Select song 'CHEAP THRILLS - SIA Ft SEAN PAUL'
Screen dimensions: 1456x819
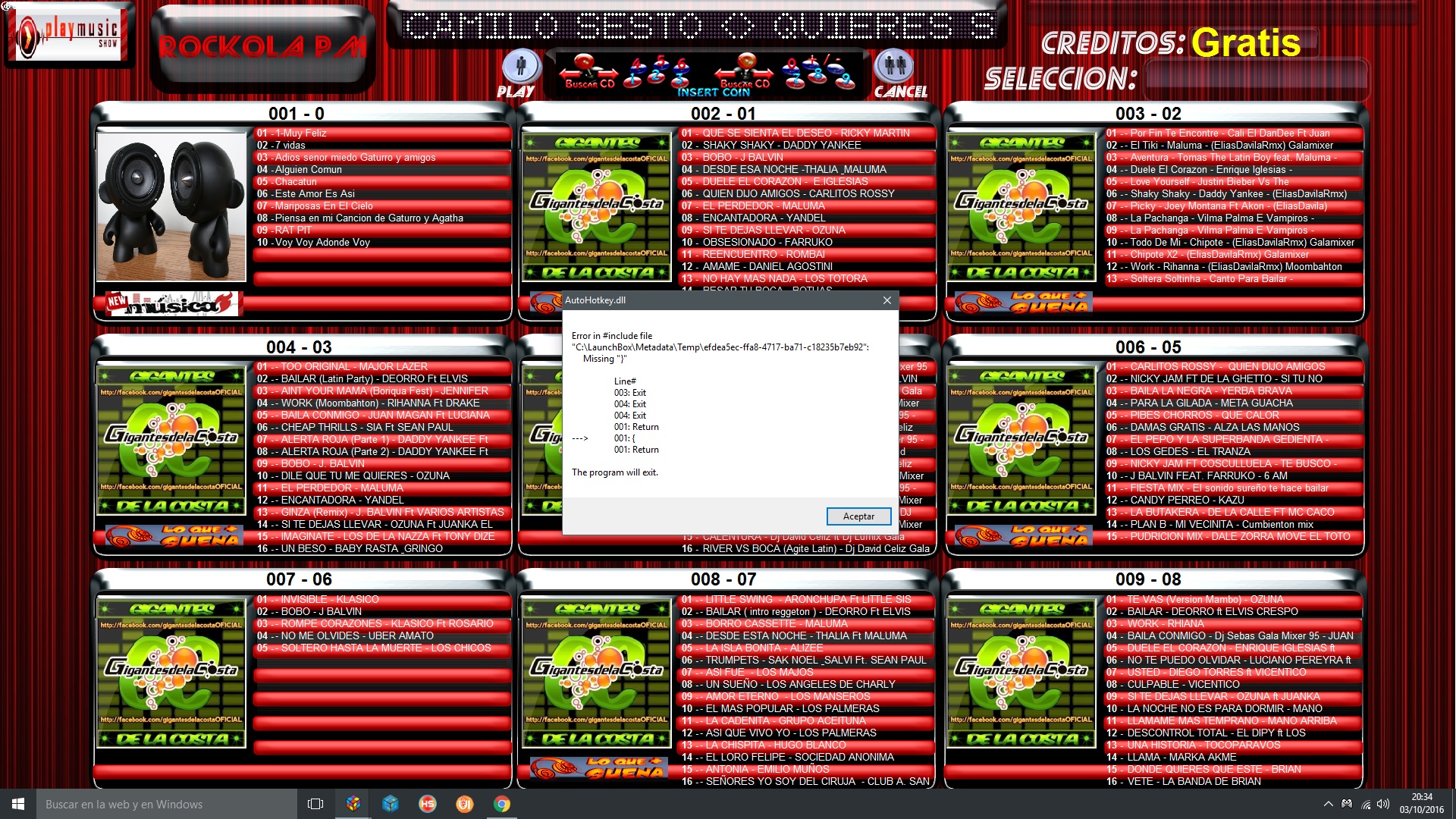point(382,427)
